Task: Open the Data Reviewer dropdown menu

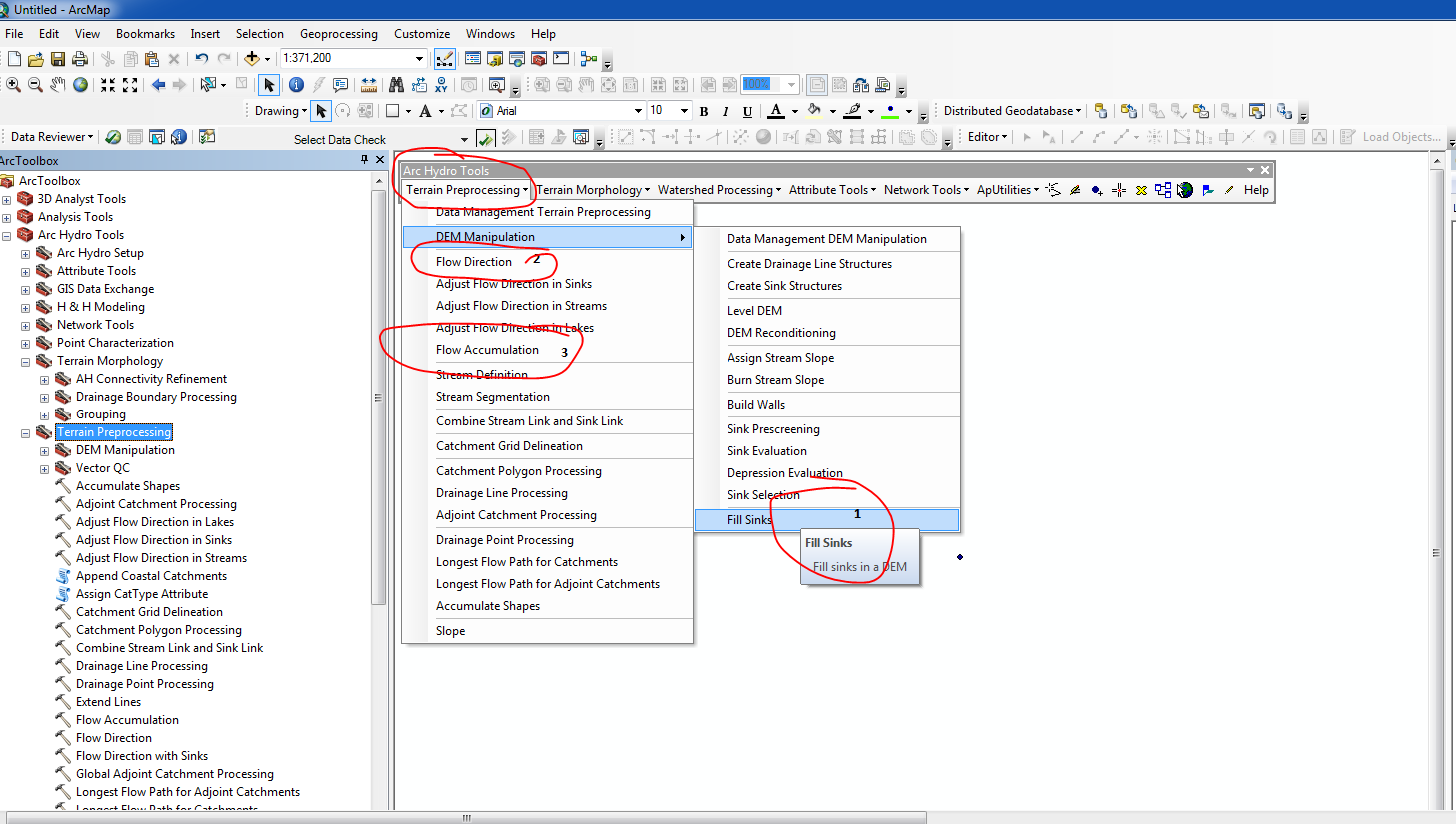Action: (51, 137)
